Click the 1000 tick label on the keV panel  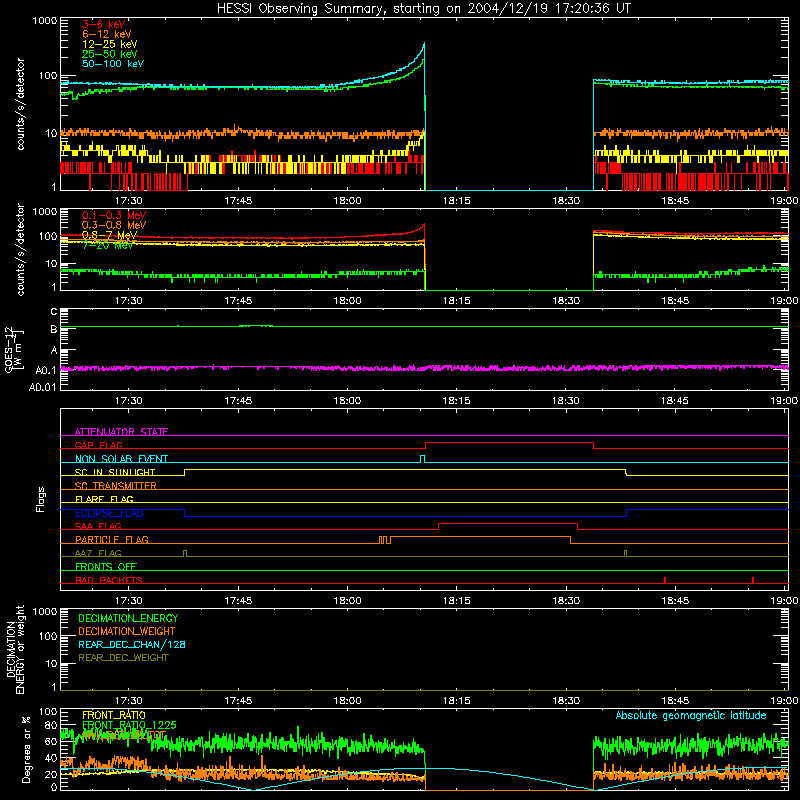(x=44, y=20)
